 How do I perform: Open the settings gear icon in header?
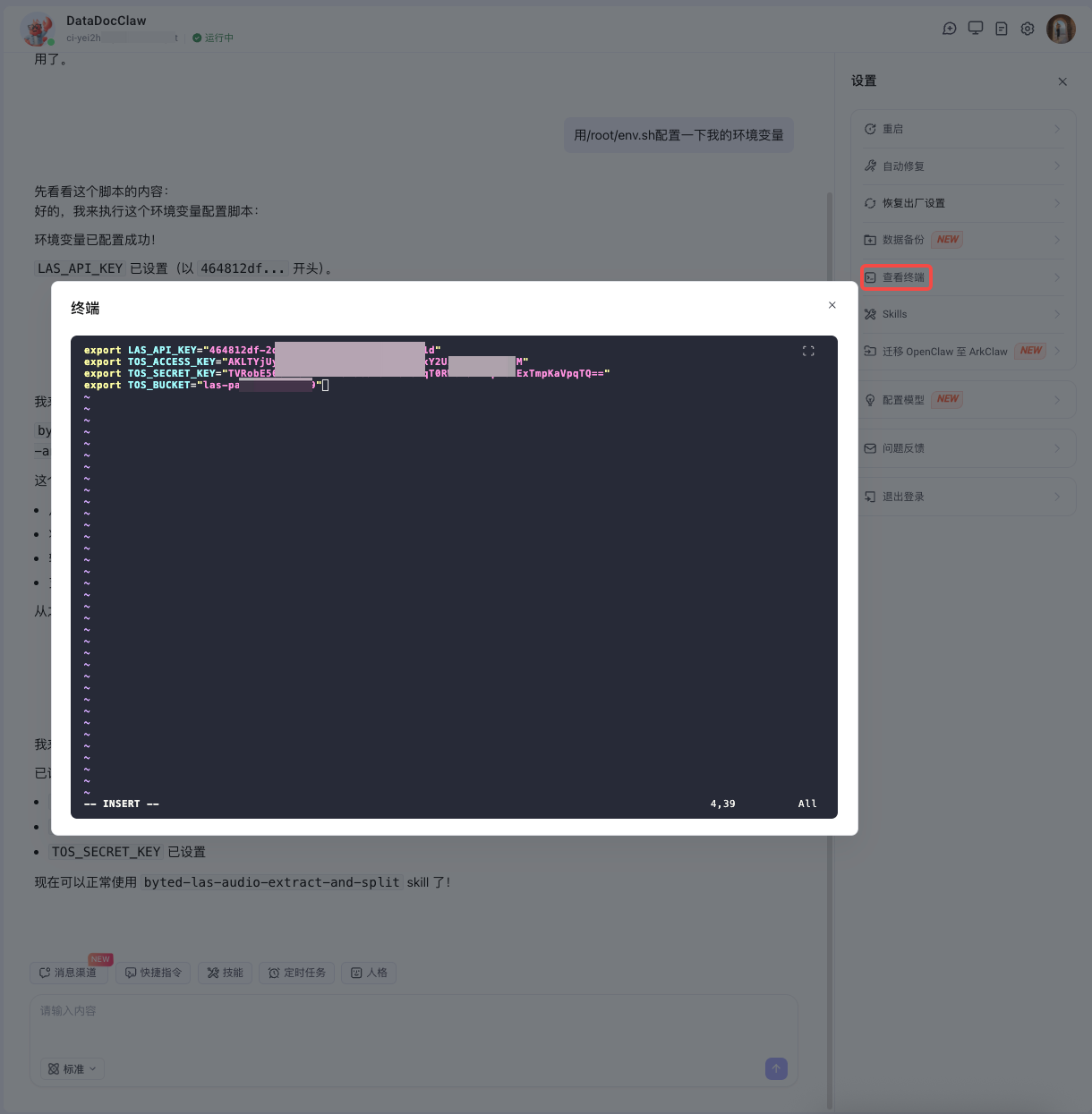click(1028, 29)
